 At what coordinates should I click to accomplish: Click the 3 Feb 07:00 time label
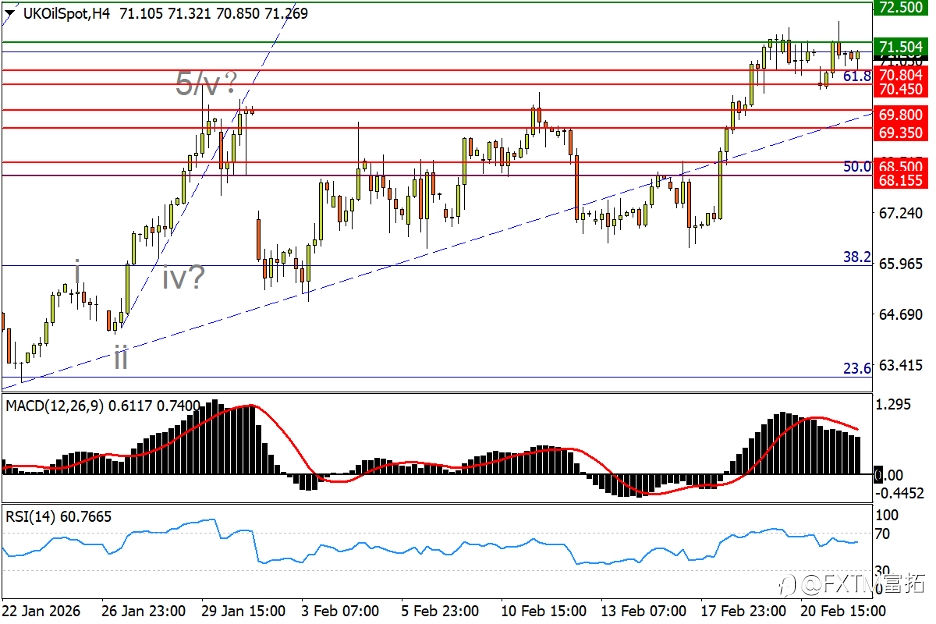tap(340, 611)
